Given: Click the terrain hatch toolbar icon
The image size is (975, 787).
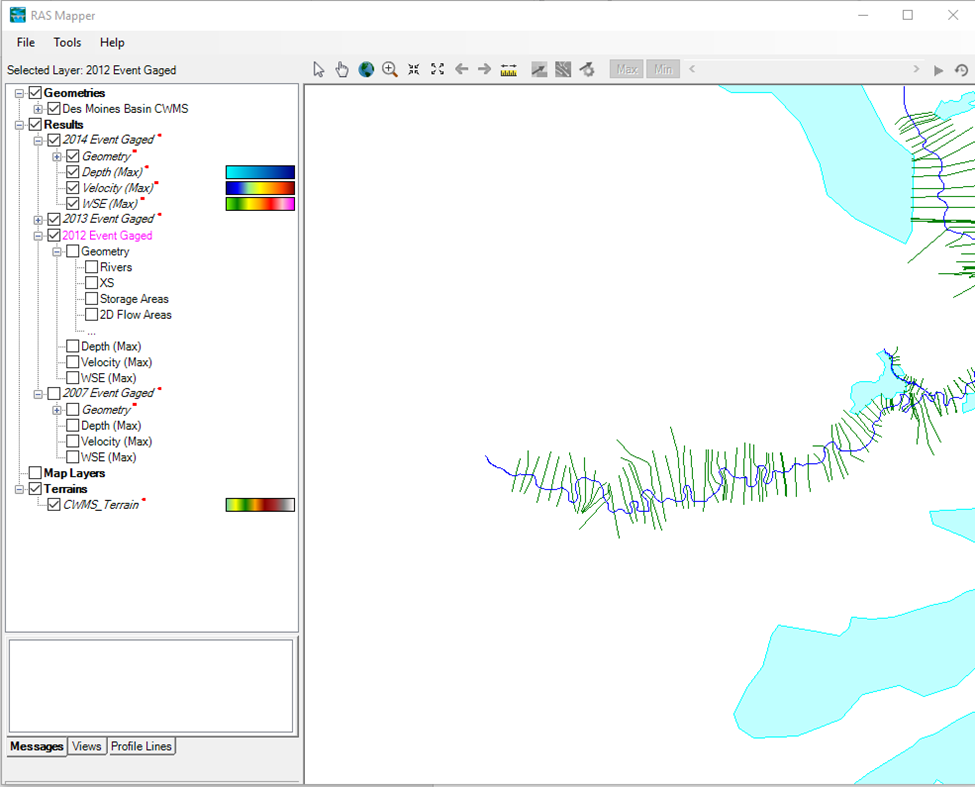Looking at the screenshot, I should point(563,70).
